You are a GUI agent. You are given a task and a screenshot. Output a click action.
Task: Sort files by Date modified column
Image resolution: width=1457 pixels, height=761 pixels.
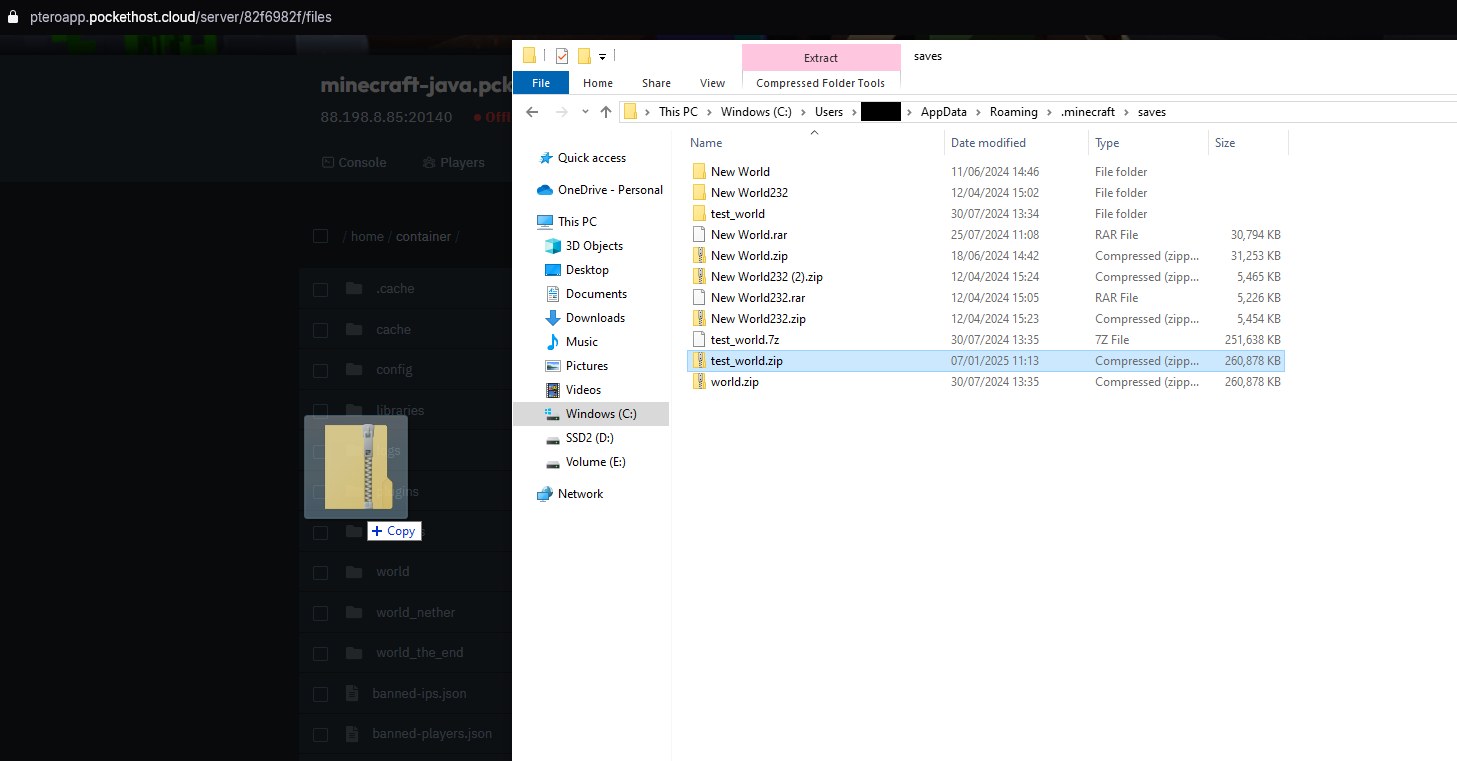click(988, 143)
